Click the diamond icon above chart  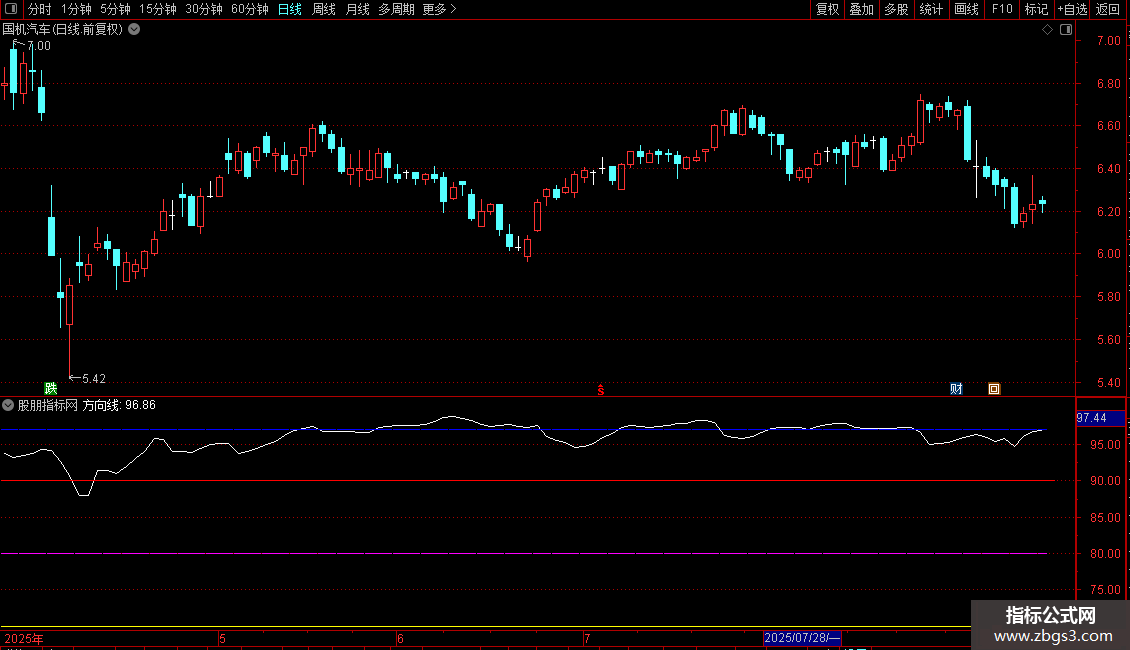(x=1048, y=30)
